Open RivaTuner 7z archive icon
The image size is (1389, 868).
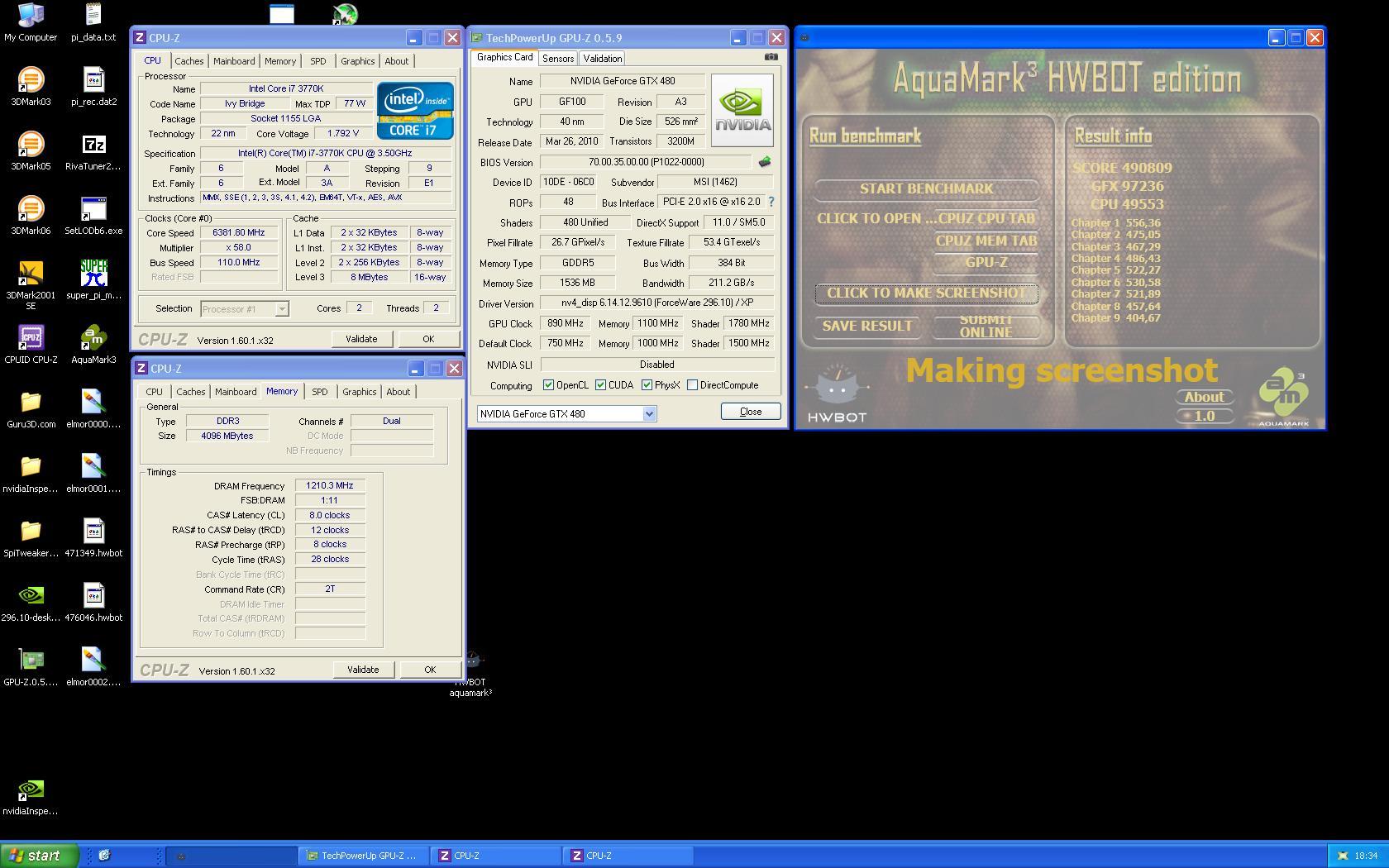tap(93, 151)
